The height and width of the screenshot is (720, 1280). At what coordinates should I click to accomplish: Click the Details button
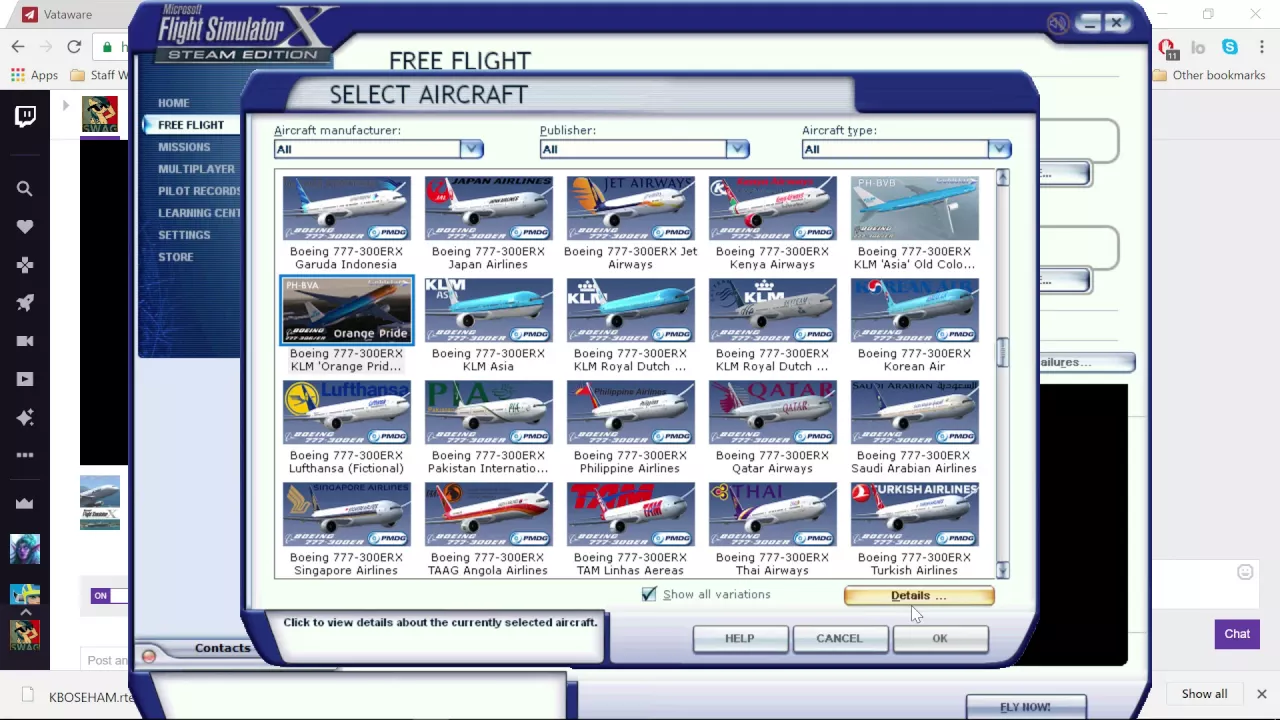click(919, 596)
